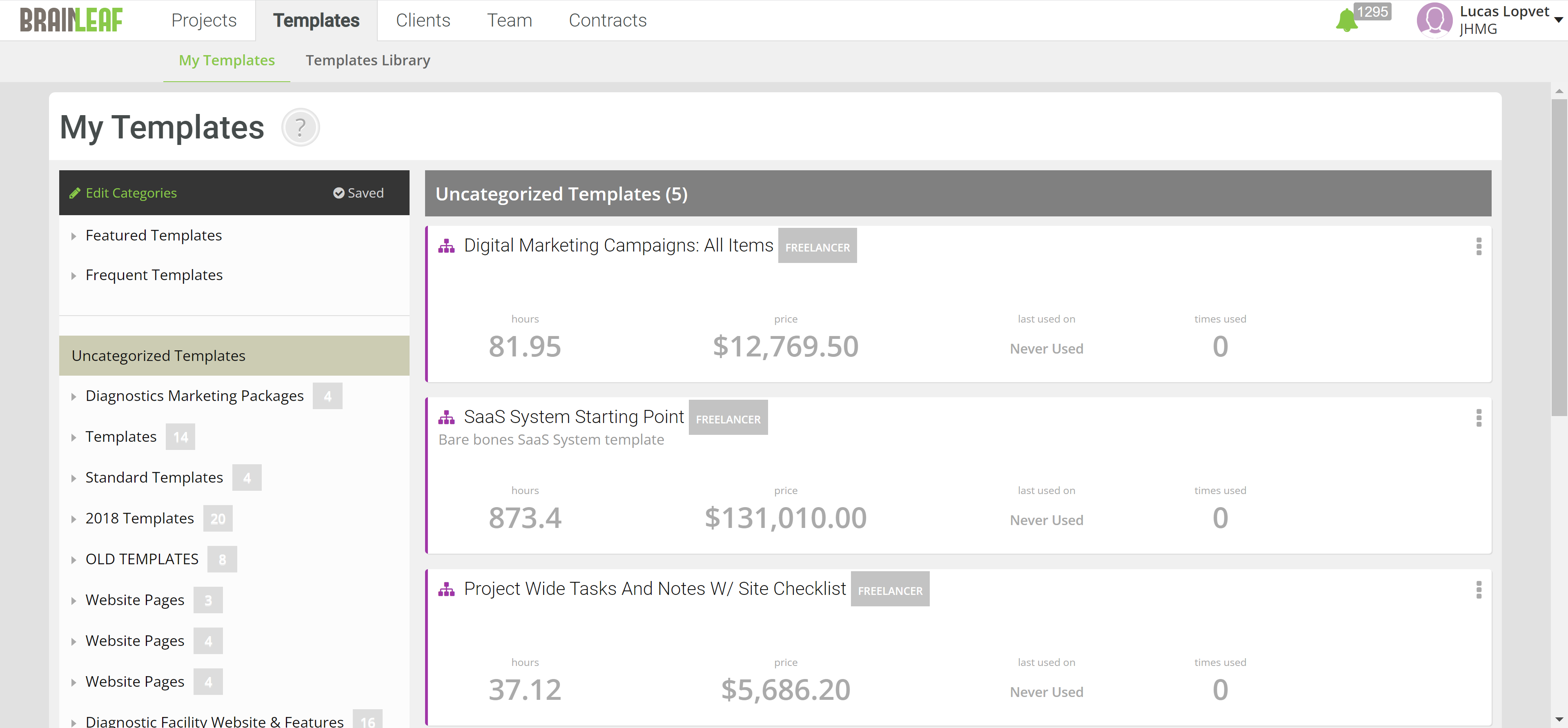Viewport: 1568px width, 728px height.
Task: Click 'Bare bones SaaS System template' description
Action: pos(551,439)
